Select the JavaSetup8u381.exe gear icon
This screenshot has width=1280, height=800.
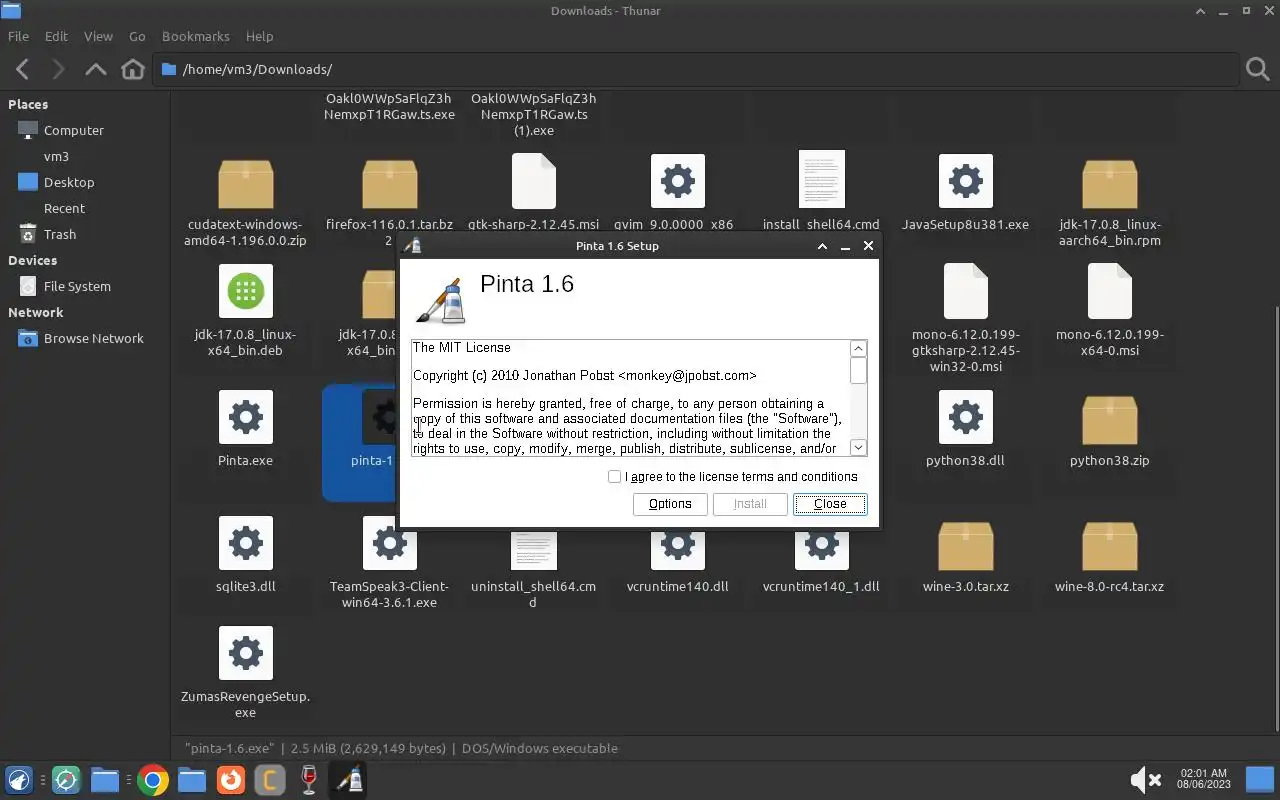[x=965, y=181]
